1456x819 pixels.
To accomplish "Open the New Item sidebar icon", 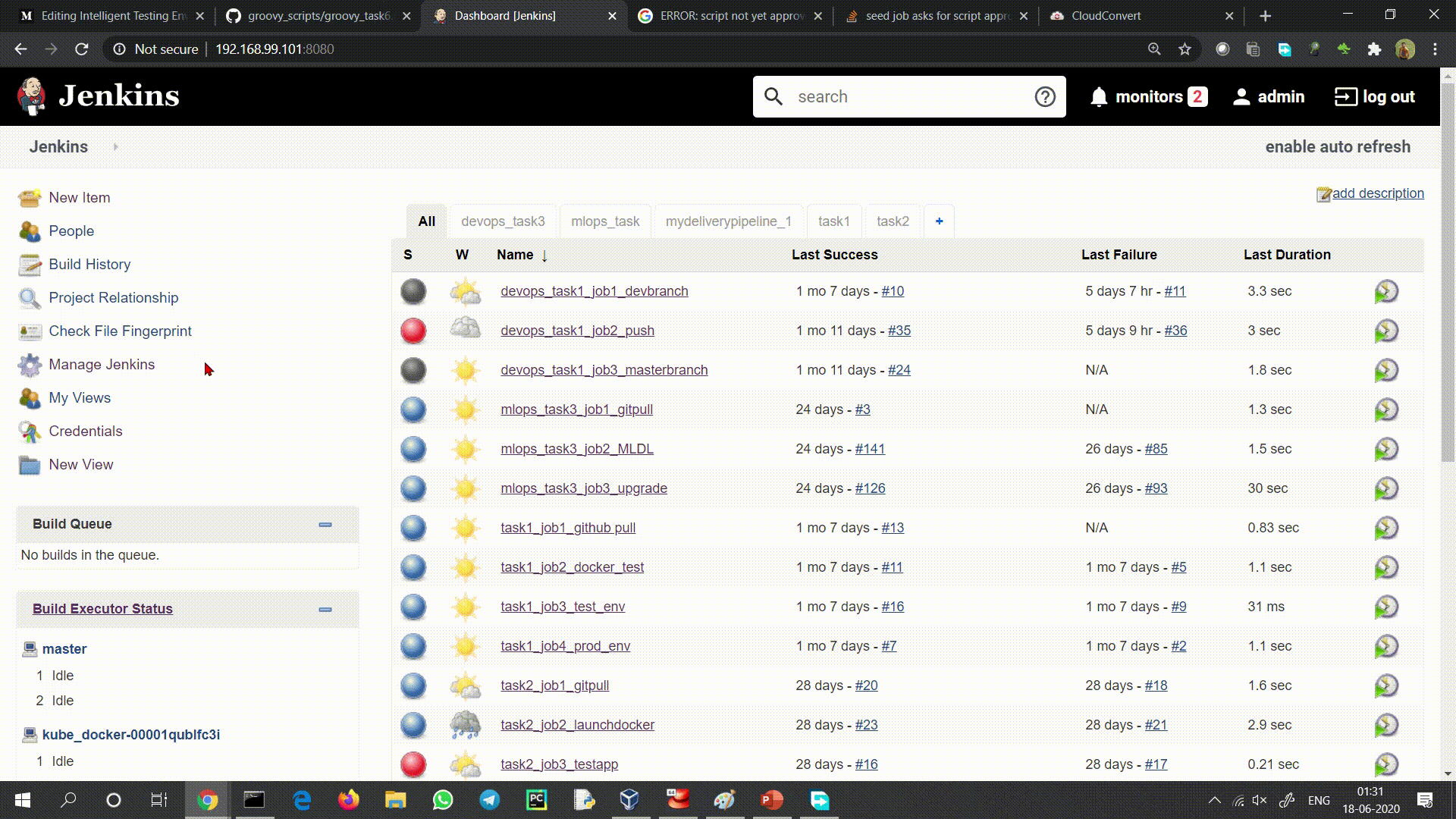I will pos(30,198).
